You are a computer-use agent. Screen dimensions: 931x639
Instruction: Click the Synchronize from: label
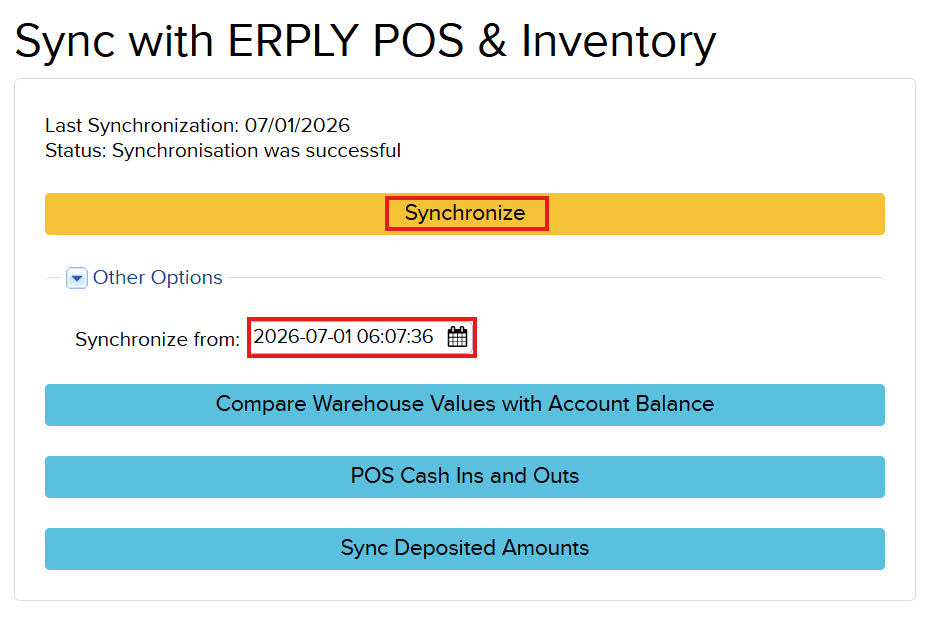tap(157, 339)
